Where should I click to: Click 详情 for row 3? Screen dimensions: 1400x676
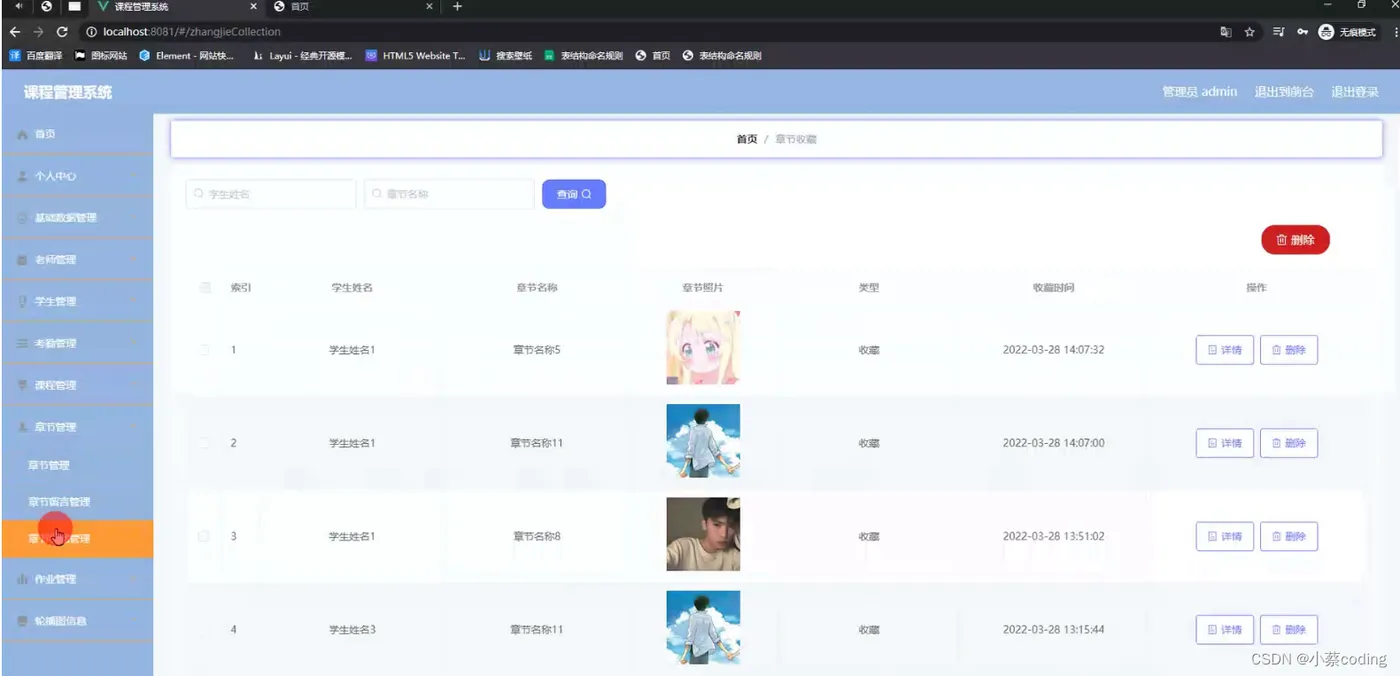1225,537
